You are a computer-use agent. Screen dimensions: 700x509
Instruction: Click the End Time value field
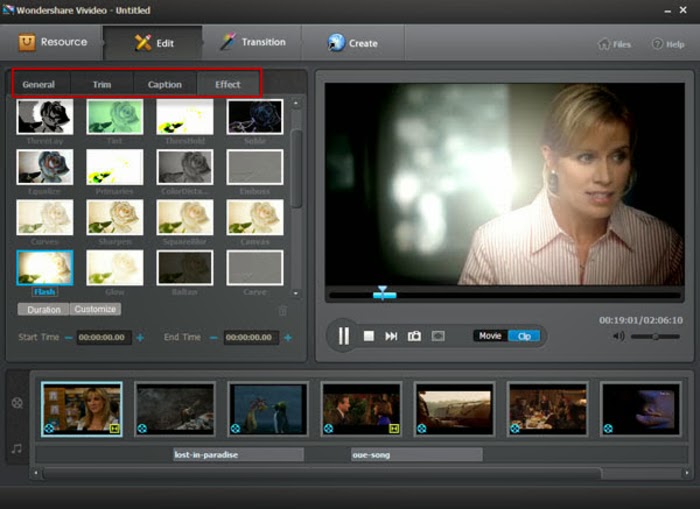click(x=251, y=338)
